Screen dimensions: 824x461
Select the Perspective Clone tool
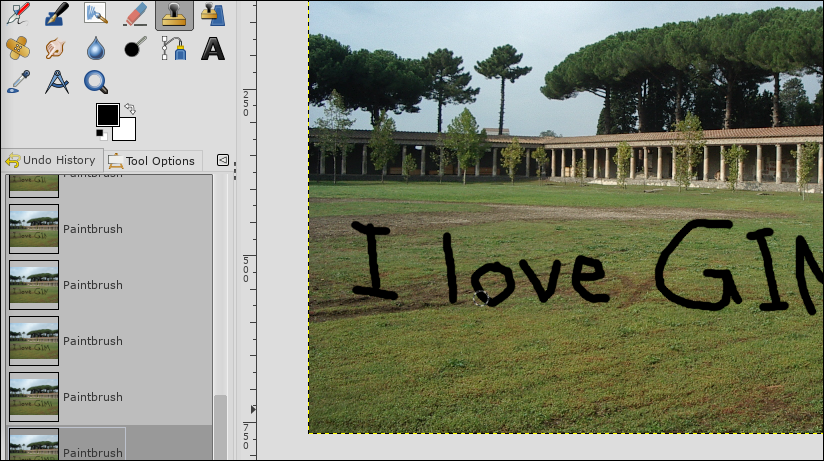coord(213,14)
